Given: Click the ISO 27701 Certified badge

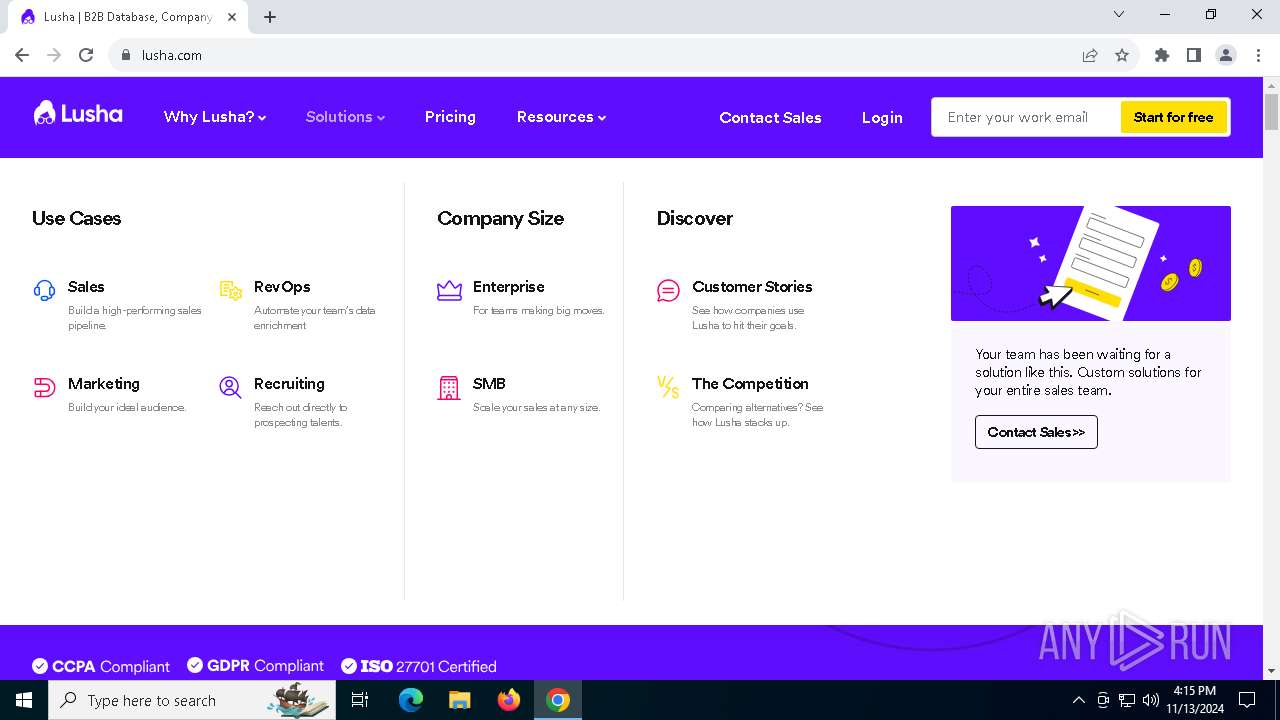Looking at the screenshot, I should pyautogui.click(x=419, y=666).
